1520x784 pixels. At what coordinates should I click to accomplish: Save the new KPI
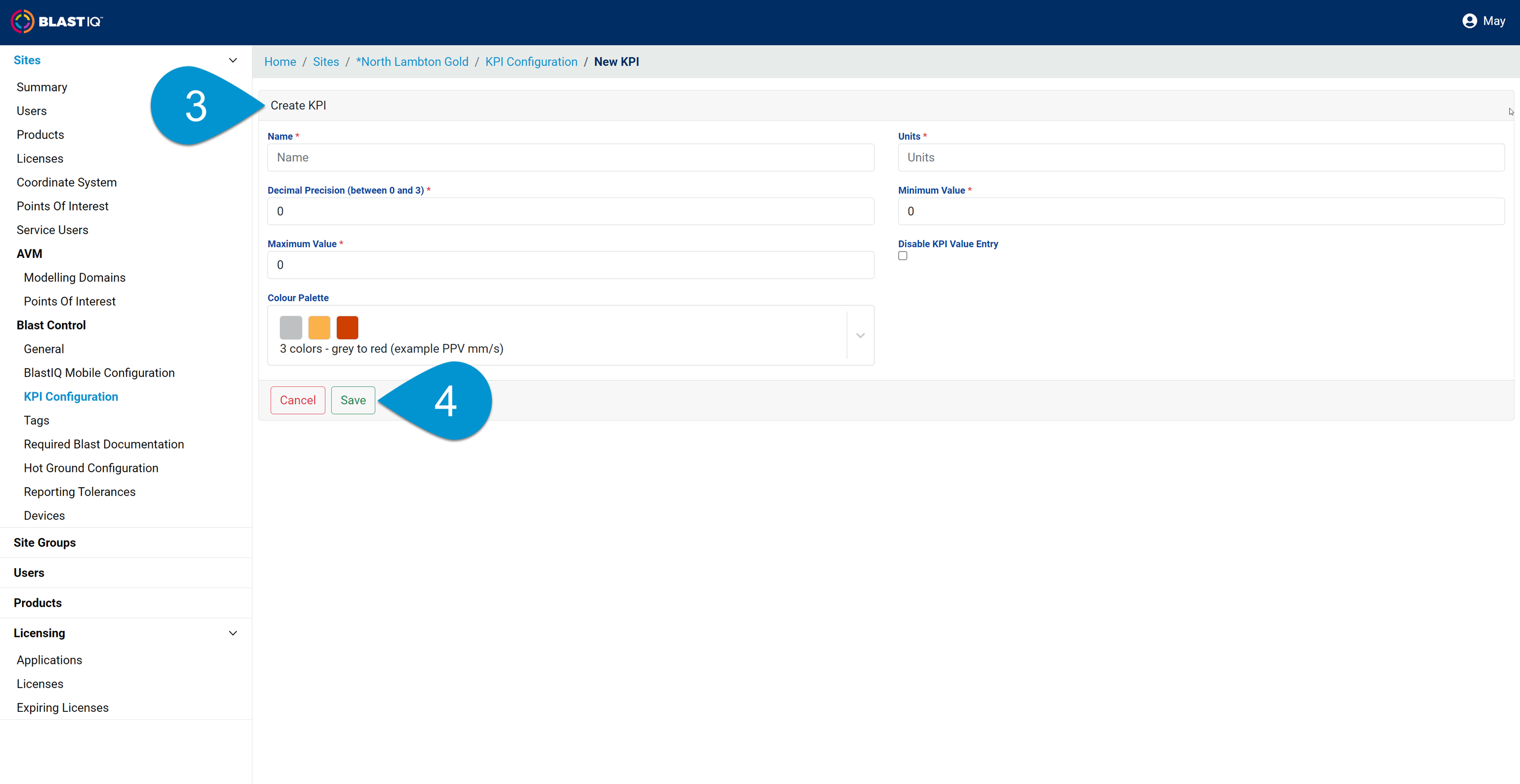point(353,400)
